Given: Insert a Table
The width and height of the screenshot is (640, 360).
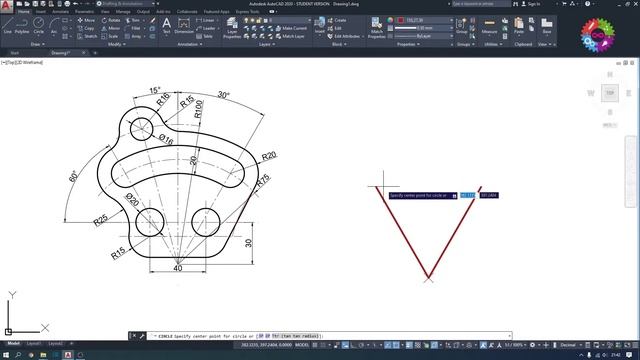Looking at the screenshot, I should click(x=204, y=36).
